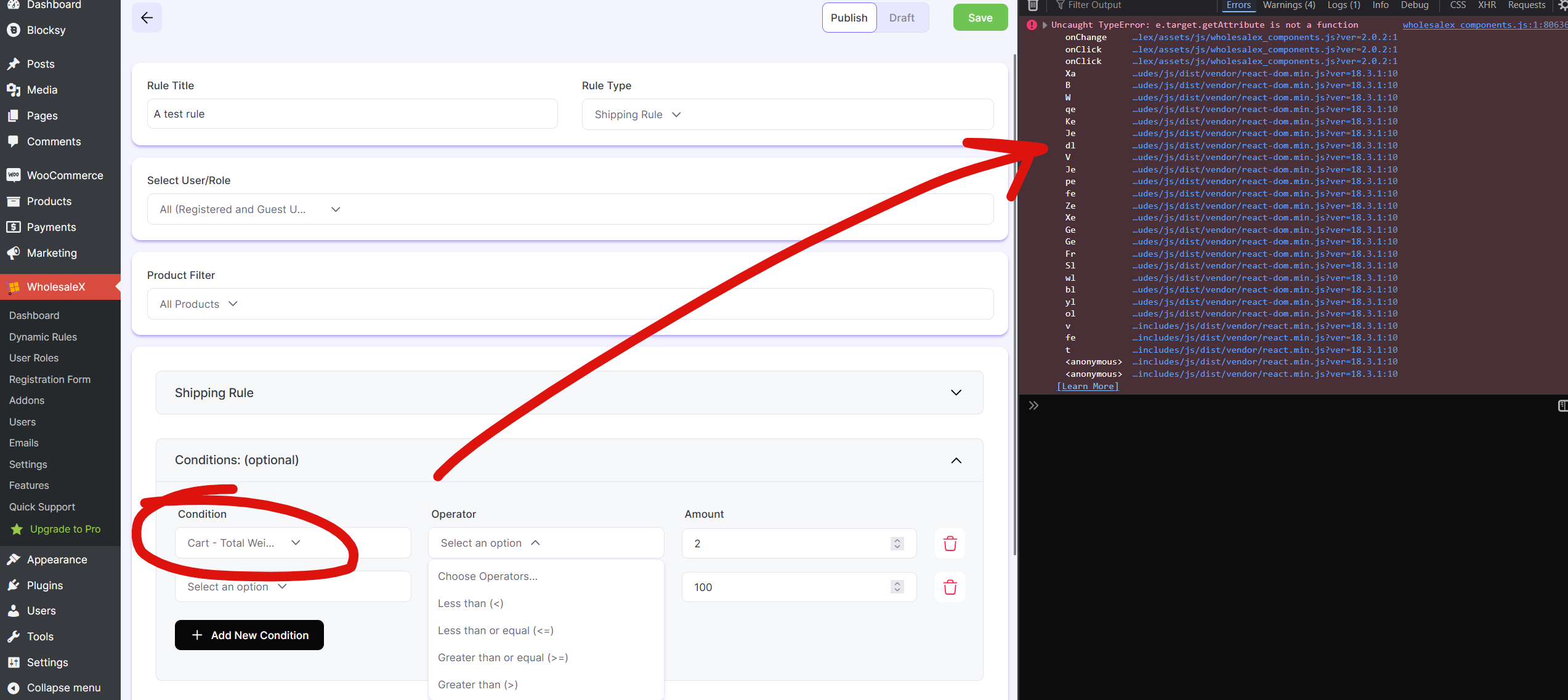Image resolution: width=1568 pixels, height=700 pixels.
Task: Click the Users person icon in main menu
Action: [x=14, y=611]
